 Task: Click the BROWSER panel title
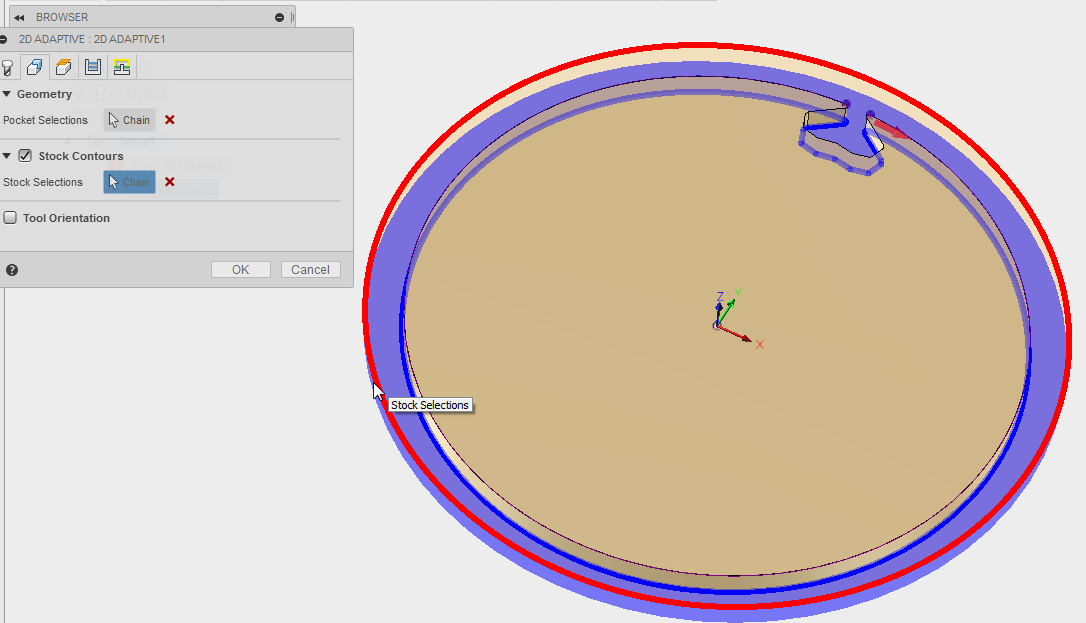click(62, 17)
